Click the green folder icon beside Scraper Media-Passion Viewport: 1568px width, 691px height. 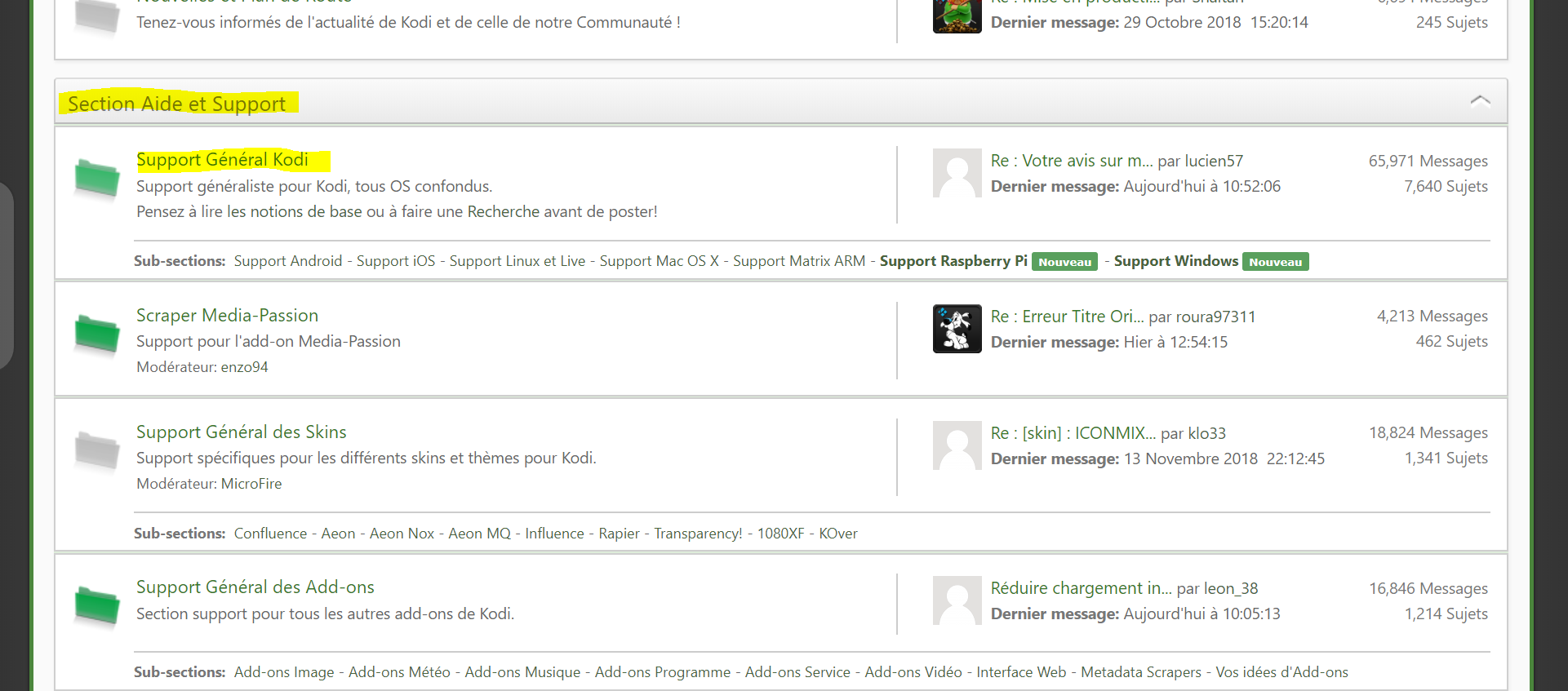click(x=97, y=334)
